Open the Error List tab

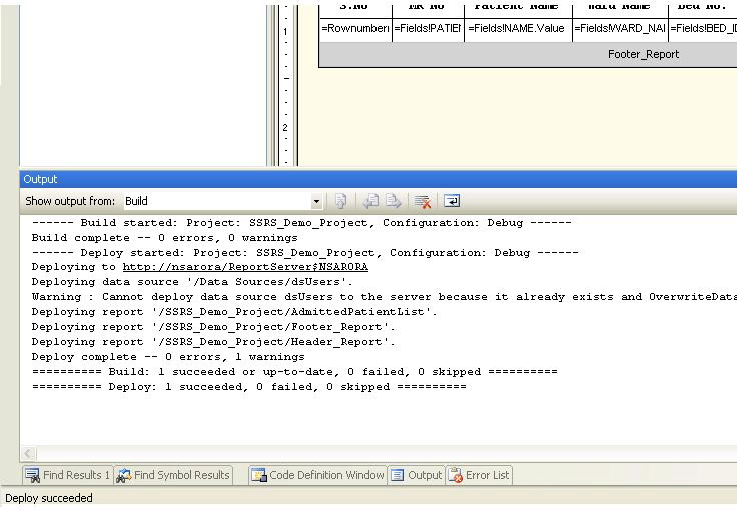(479, 475)
